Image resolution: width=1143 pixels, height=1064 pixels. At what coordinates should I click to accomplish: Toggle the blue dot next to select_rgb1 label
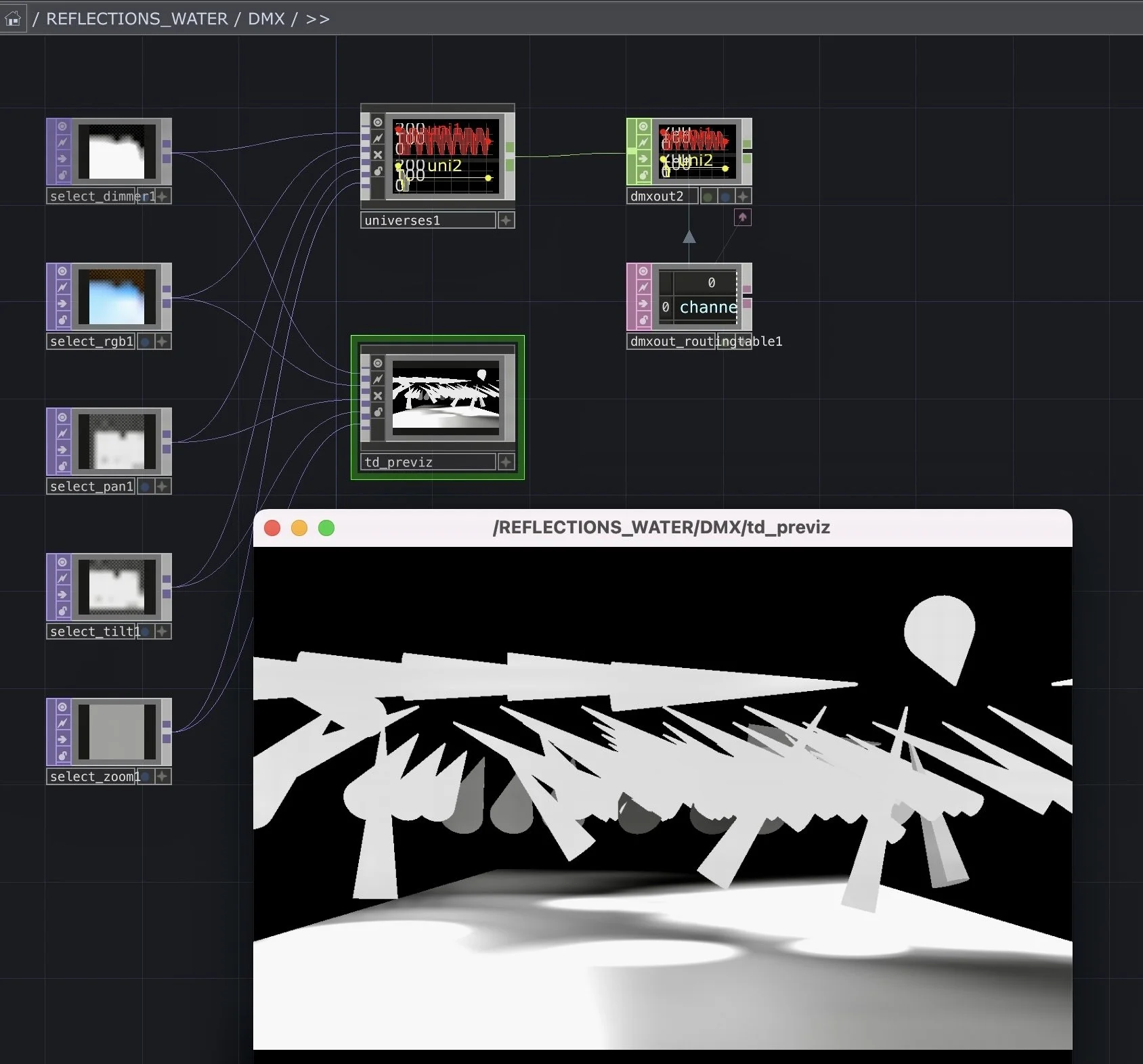click(144, 342)
